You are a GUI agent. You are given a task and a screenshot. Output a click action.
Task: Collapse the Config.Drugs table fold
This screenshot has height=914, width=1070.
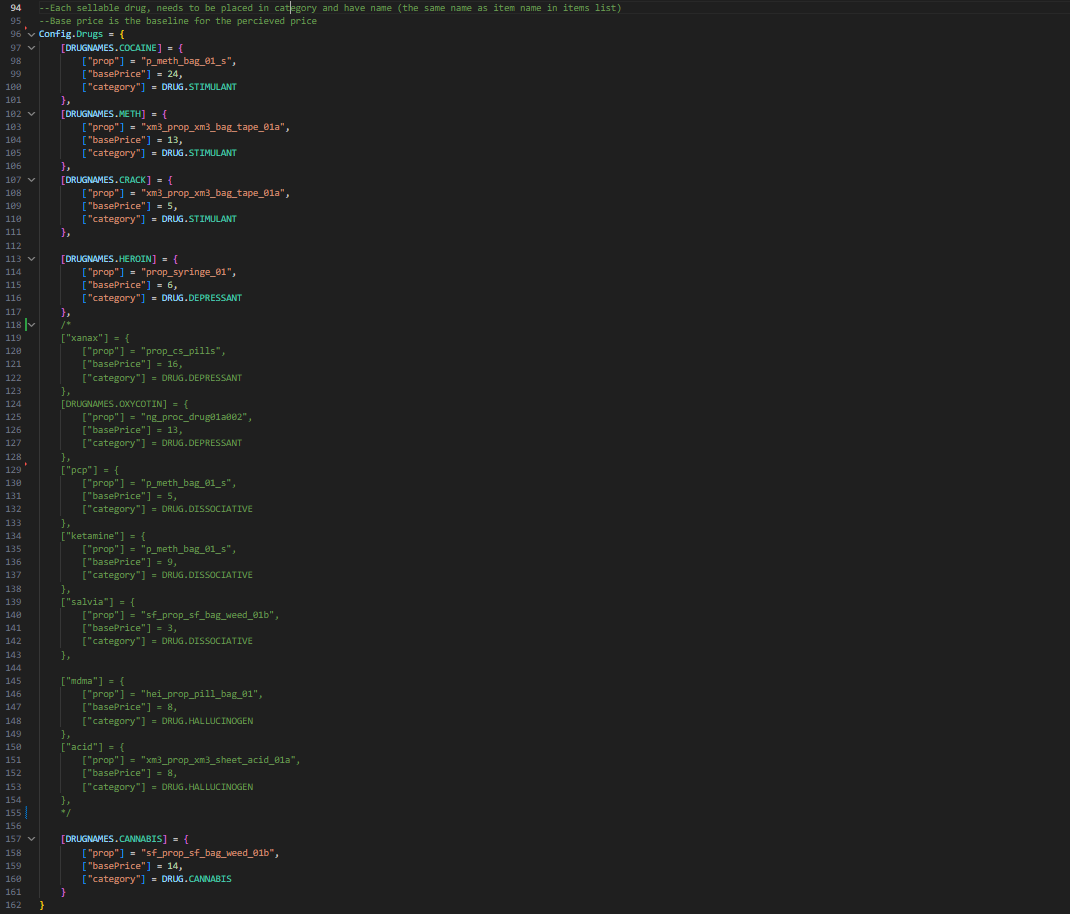click(31, 34)
